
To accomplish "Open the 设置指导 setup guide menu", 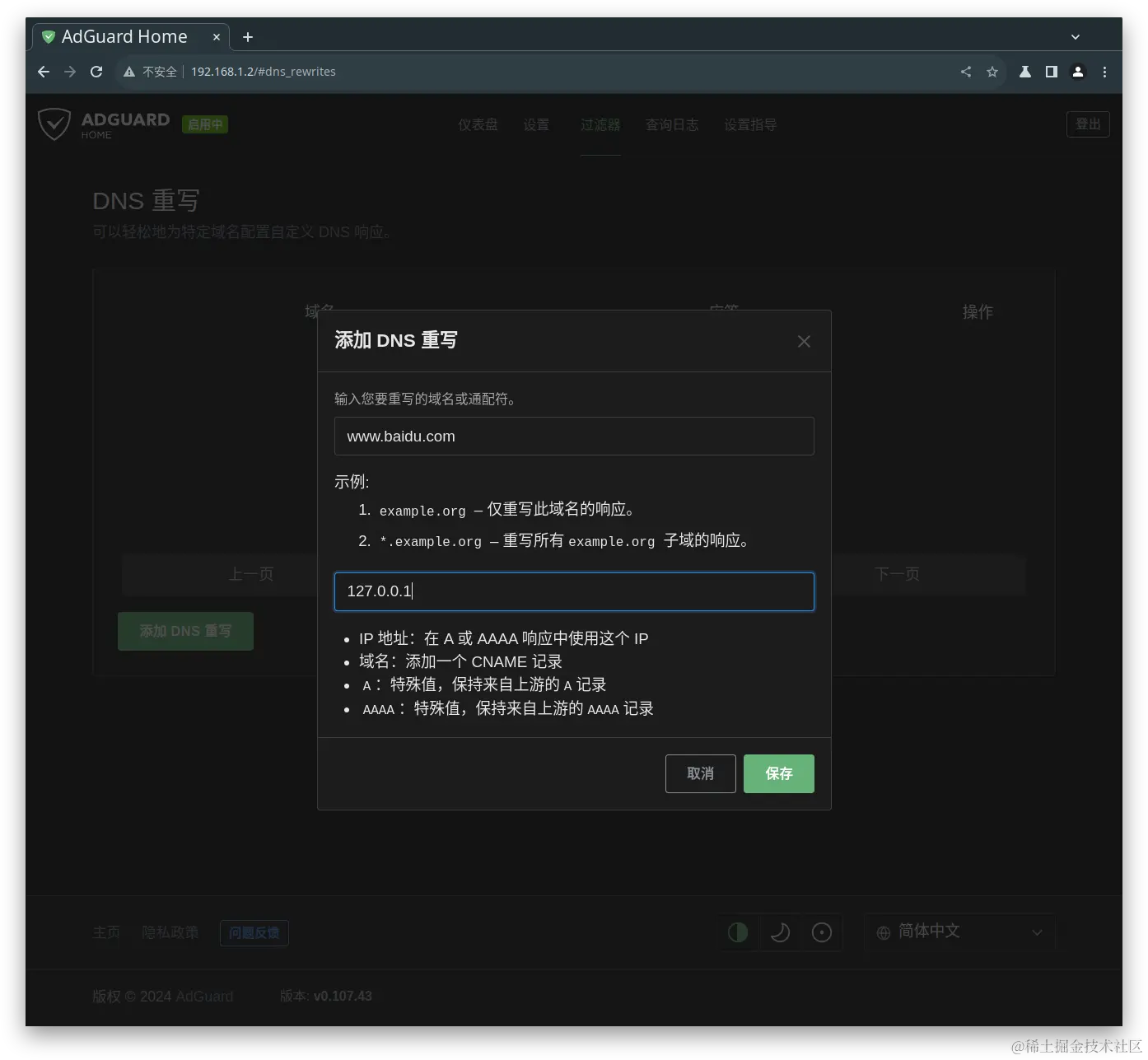I will point(750,124).
